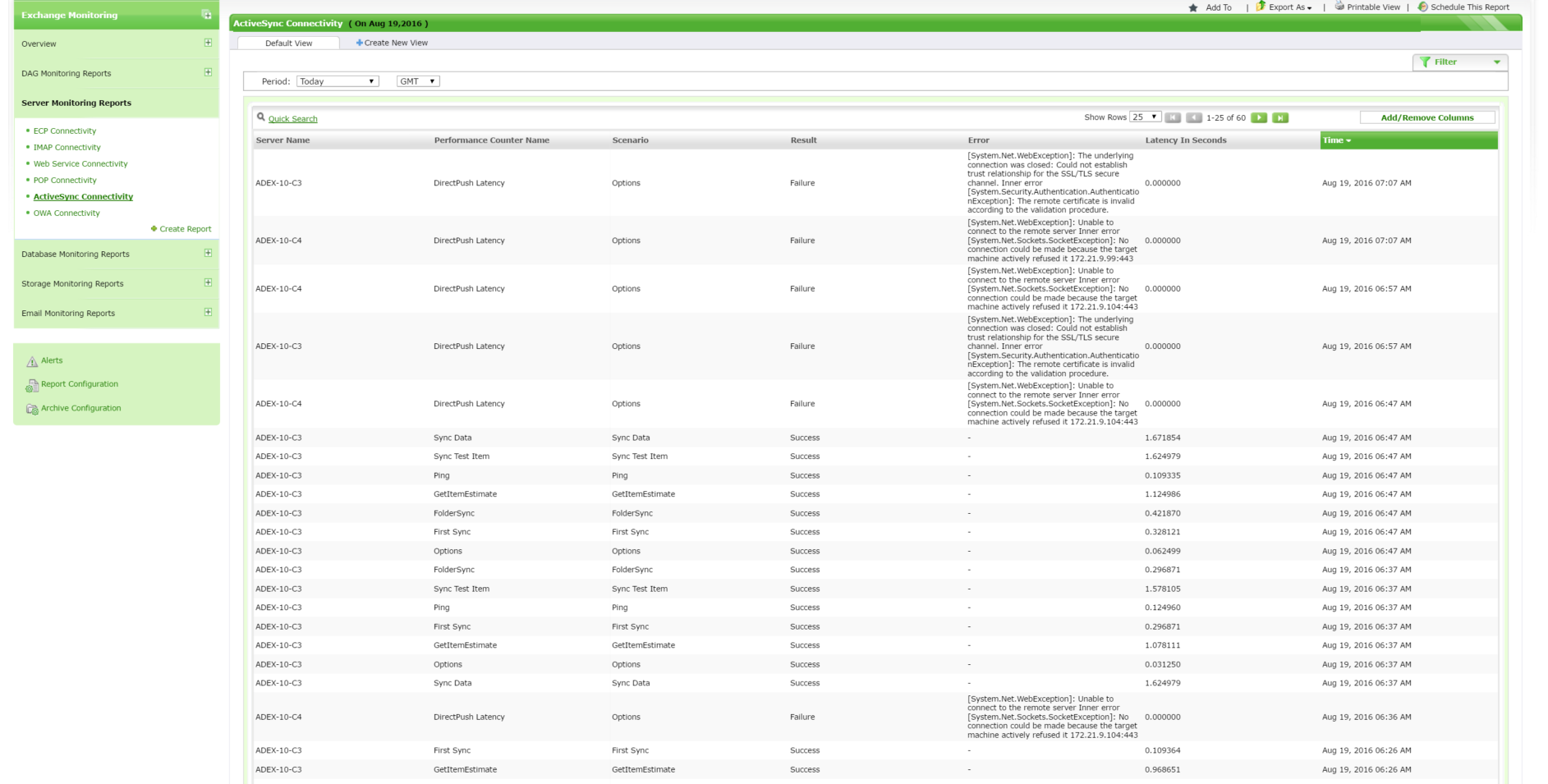Open Archive Configuration
1548x784 pixels.
pos(80,408)
